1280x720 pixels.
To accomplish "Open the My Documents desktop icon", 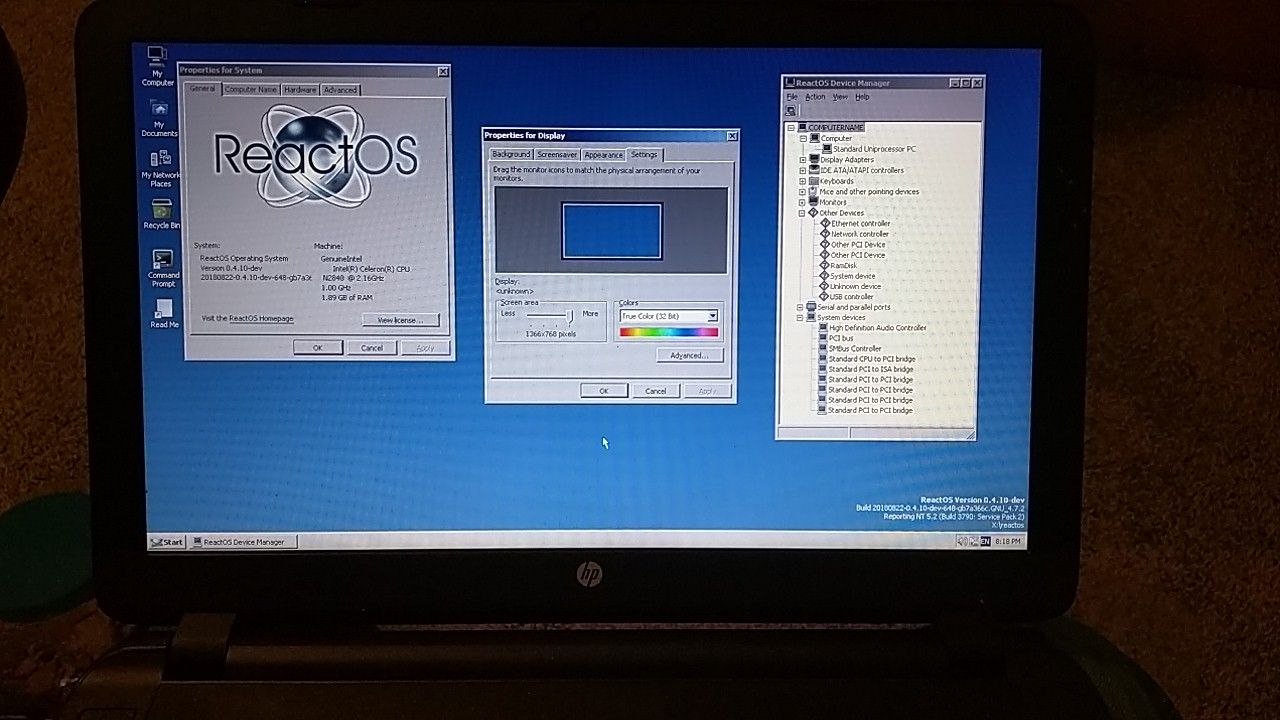I will (159, 119).
